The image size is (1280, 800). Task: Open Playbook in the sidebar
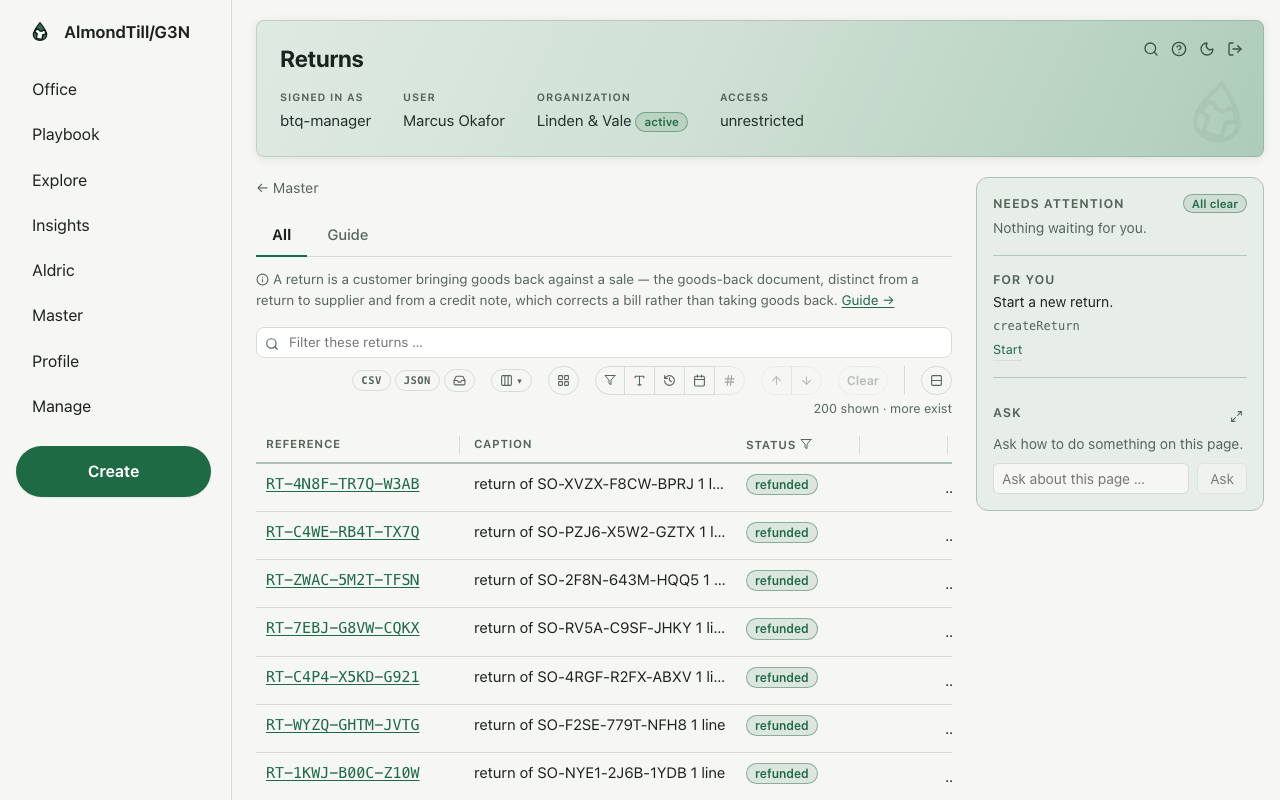[66, 135]
